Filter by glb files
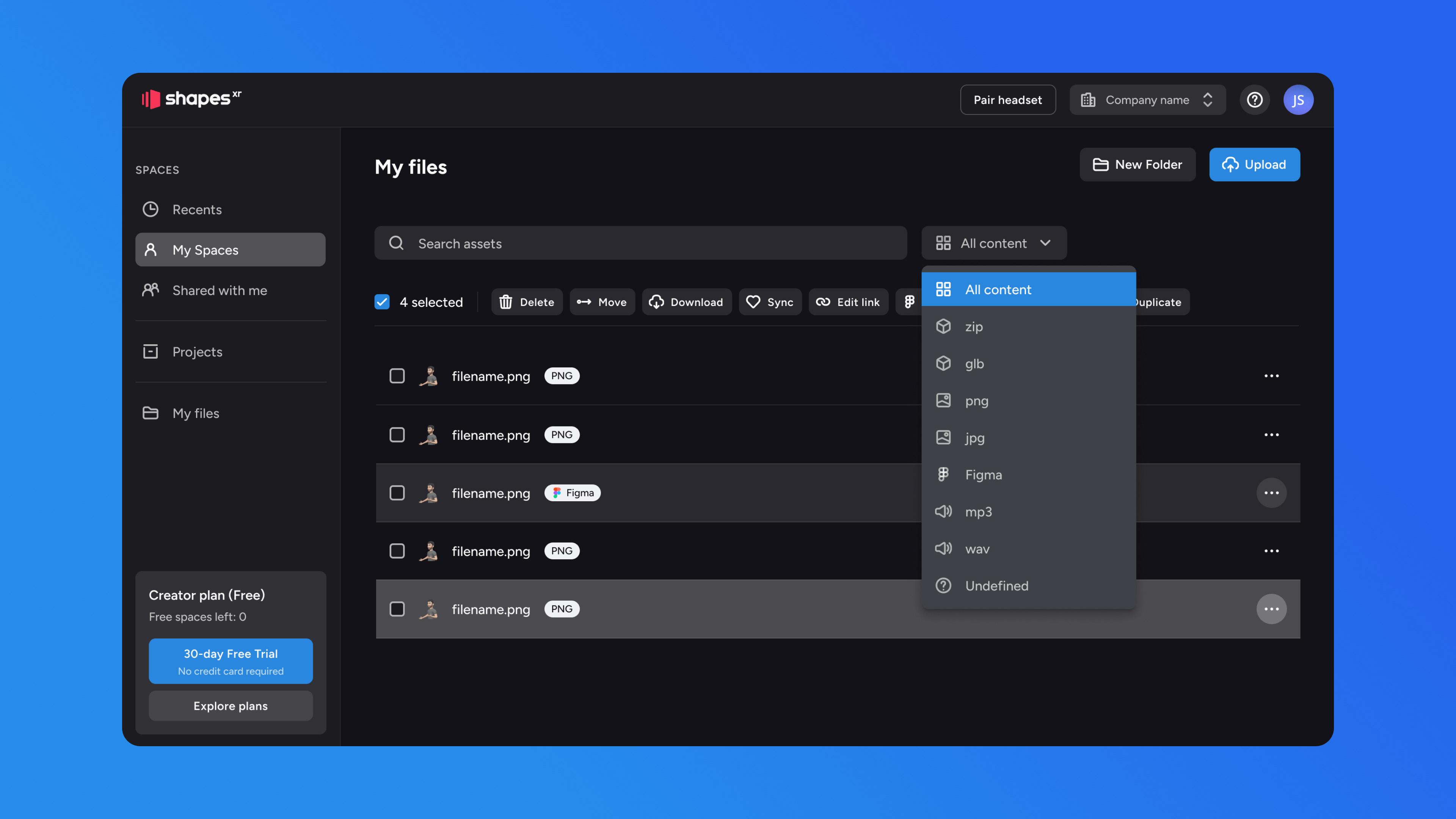Image resolution: width=1456 pixels, height=819 pixels. click(1029, 364)
